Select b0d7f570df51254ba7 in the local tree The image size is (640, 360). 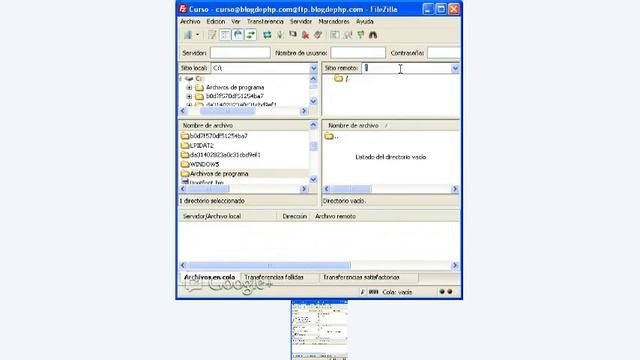235,96
